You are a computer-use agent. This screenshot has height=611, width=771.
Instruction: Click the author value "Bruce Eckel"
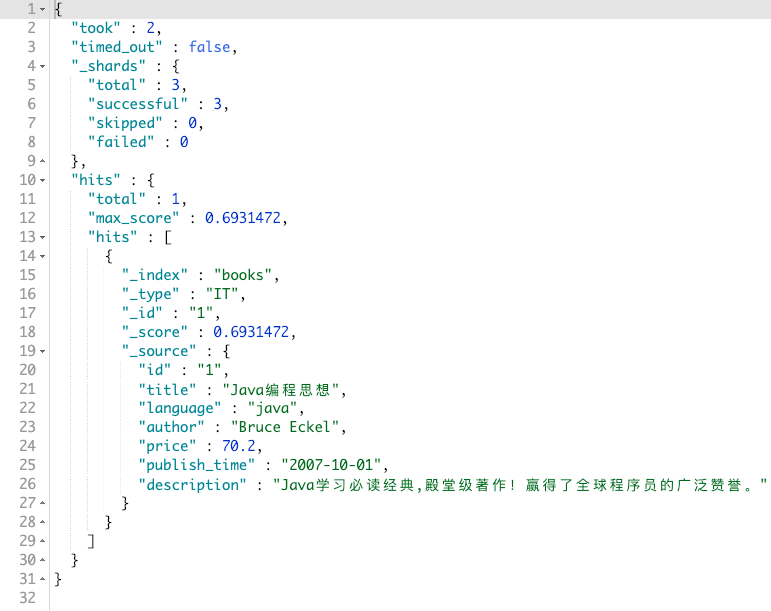click(285, 427)
